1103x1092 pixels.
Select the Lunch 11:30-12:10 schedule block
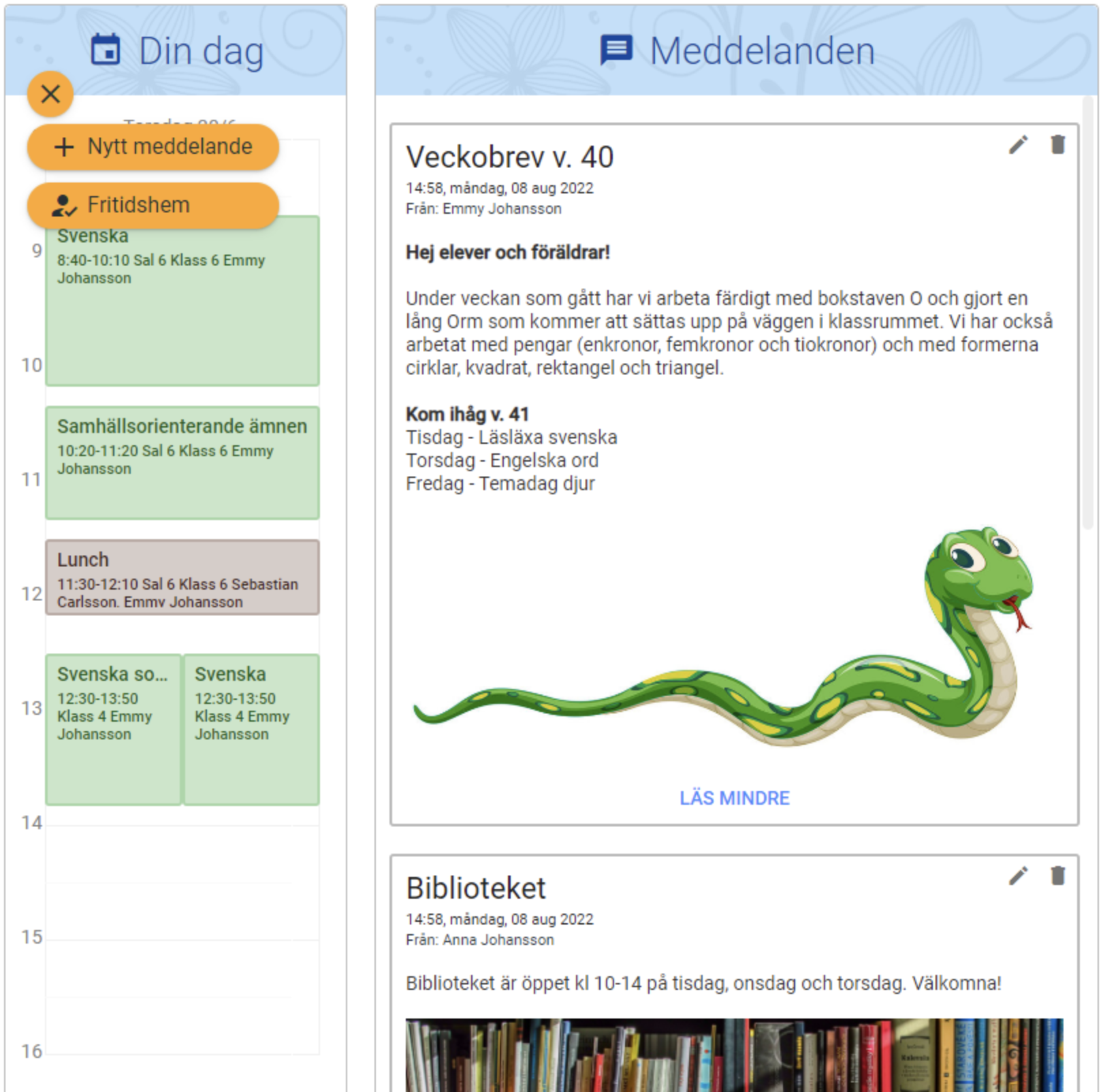(x=182, y=577)
